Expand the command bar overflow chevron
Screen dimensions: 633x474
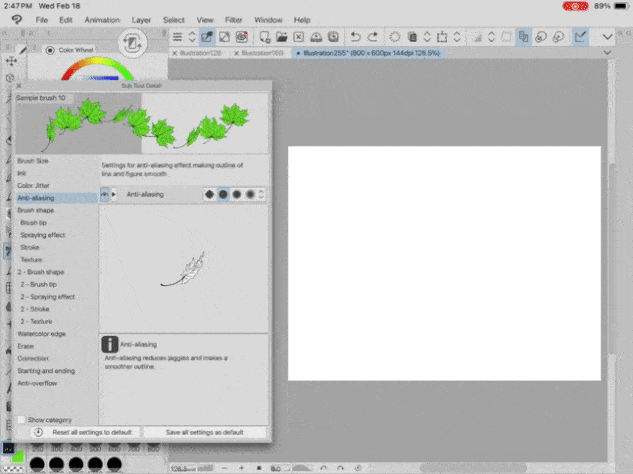(607, 37)
